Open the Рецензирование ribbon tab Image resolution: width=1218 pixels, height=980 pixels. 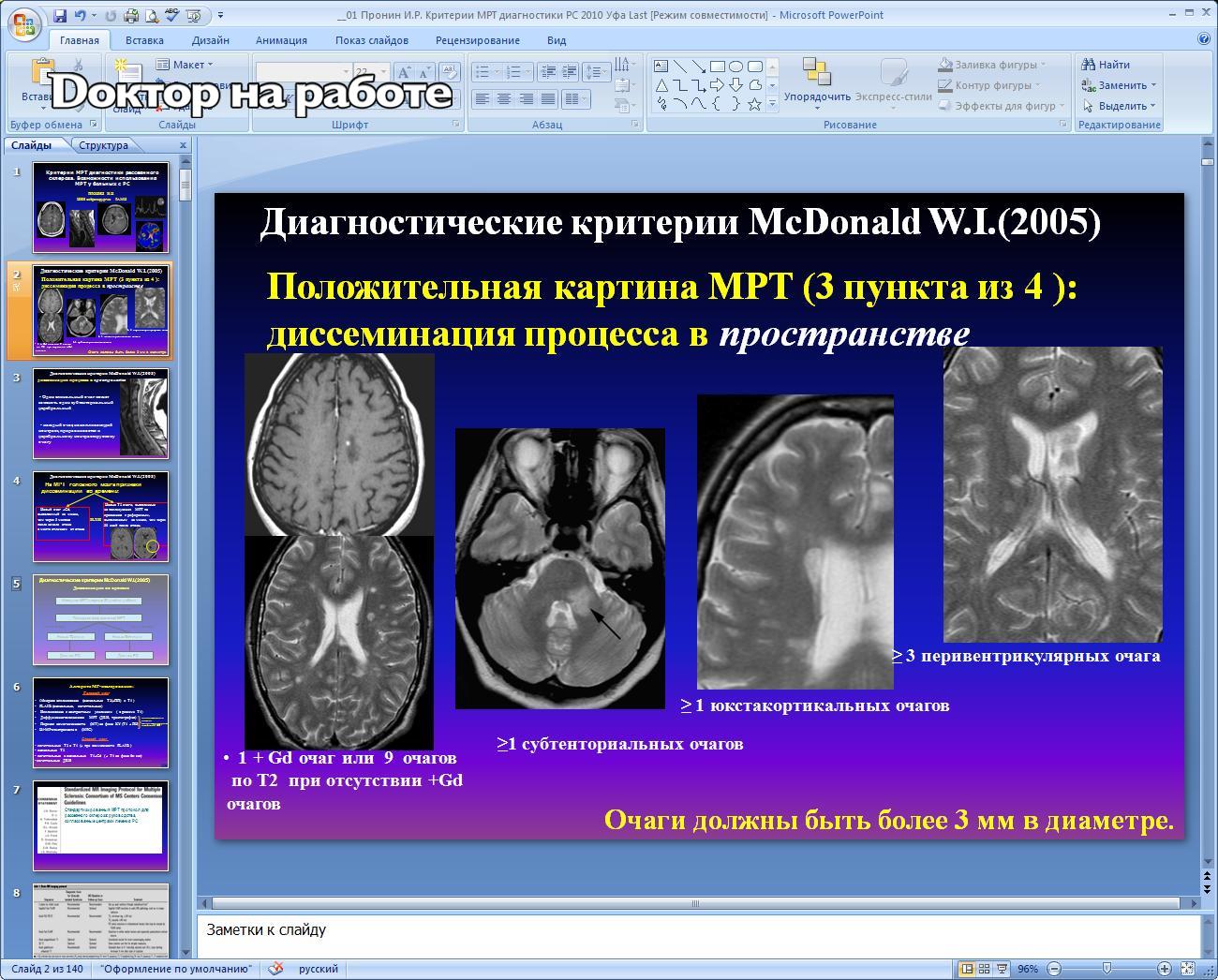(478, 40)
